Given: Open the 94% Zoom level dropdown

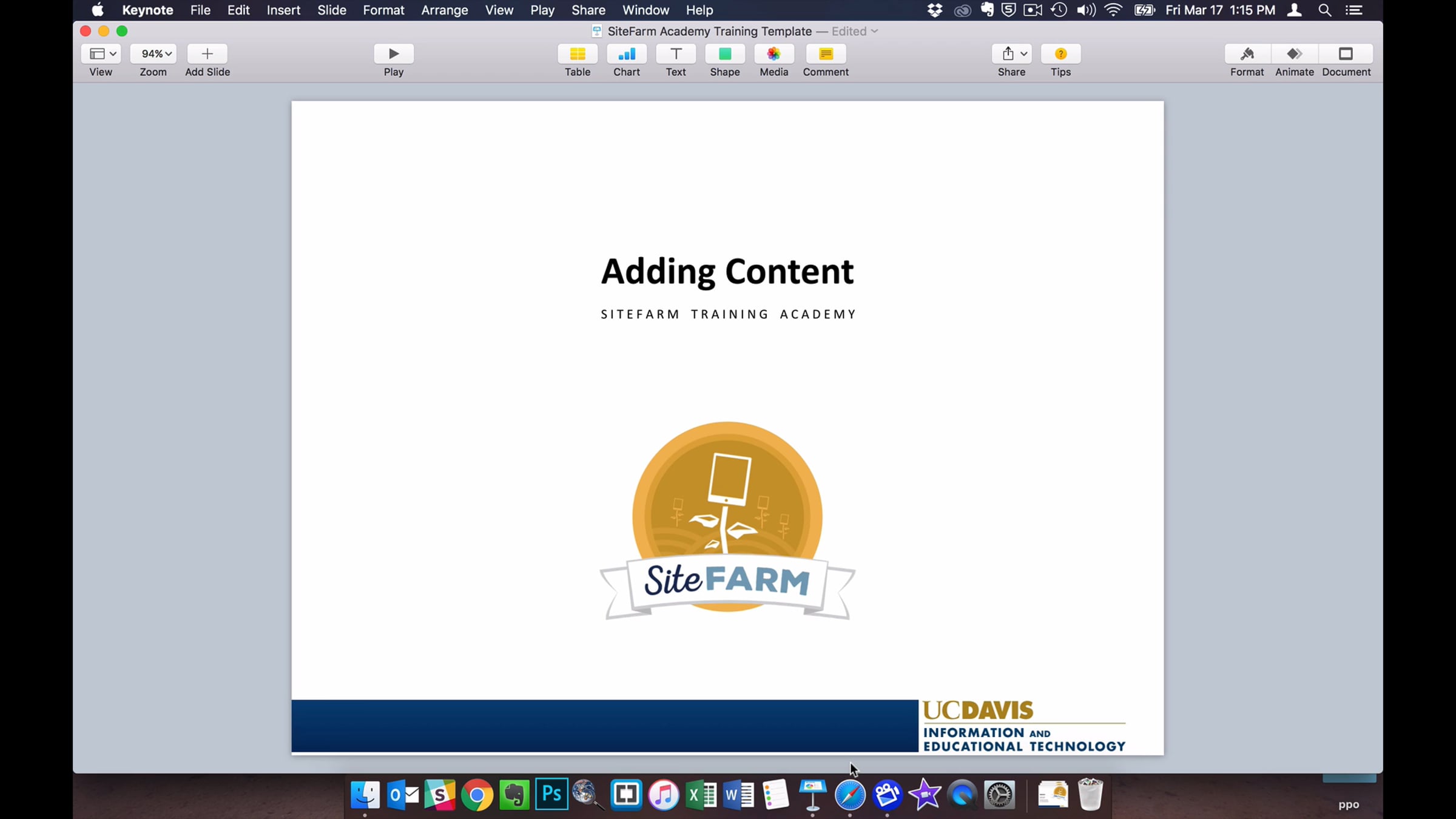Looking at the screenshot, I should pos(153,54).
